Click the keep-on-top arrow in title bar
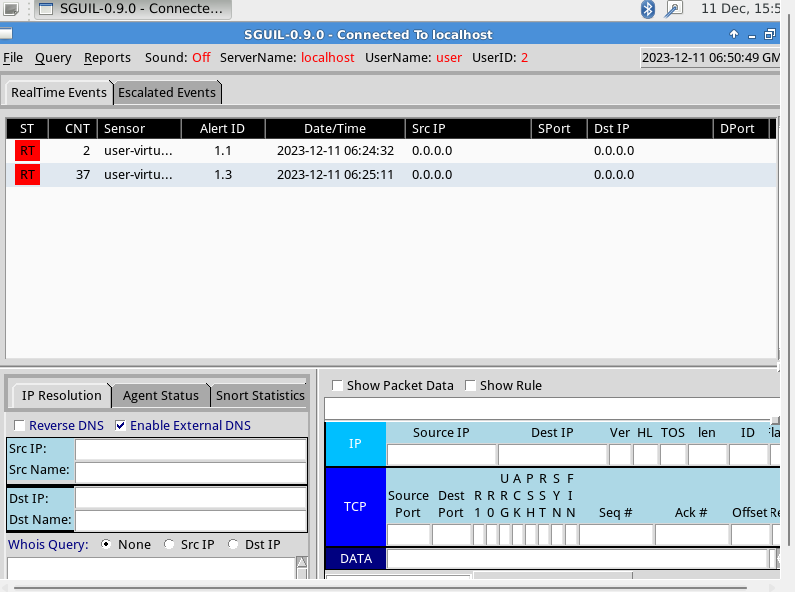This screenshot has width=795, height=592. 734,34
